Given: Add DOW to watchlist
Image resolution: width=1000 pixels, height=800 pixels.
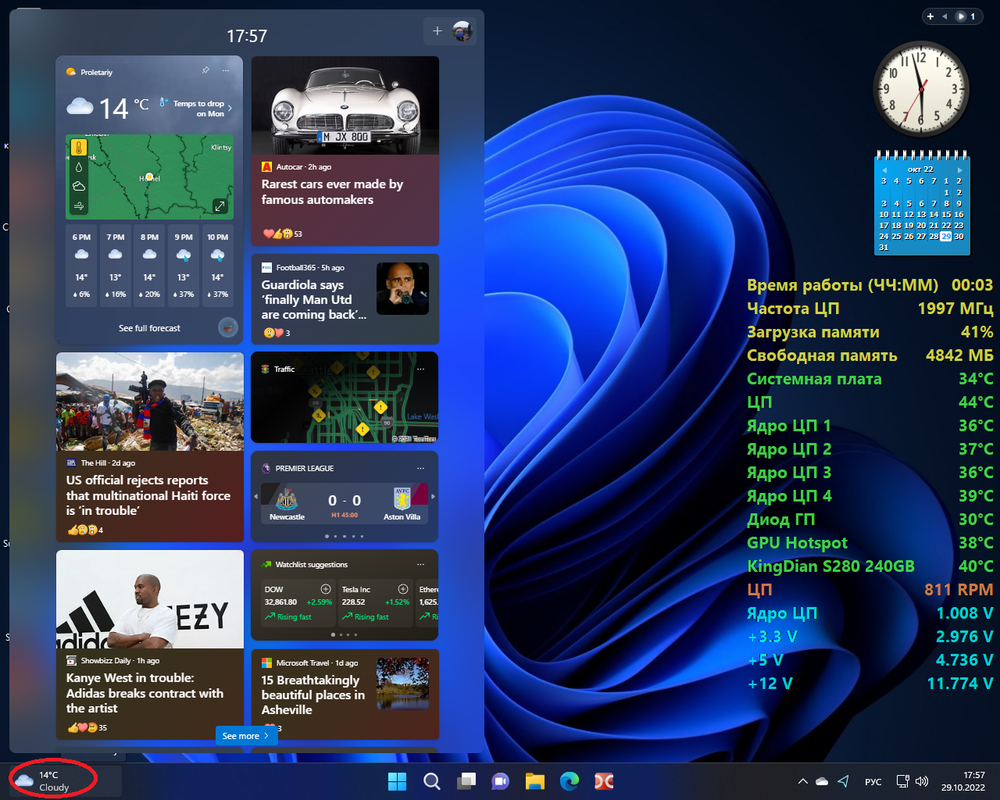Looking at the screenshot, I should pyautogui.click(x=325, y=589).
